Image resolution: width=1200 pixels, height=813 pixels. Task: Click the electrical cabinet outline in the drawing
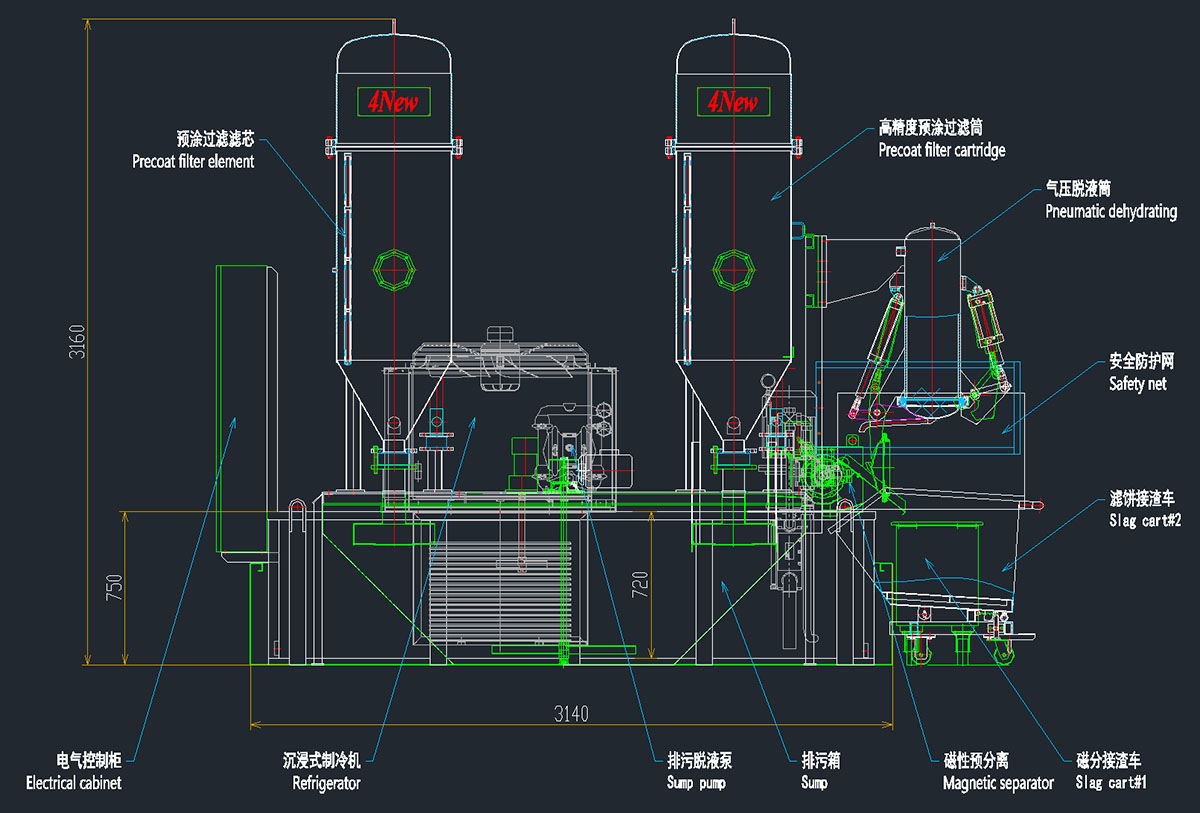[241, 410]
